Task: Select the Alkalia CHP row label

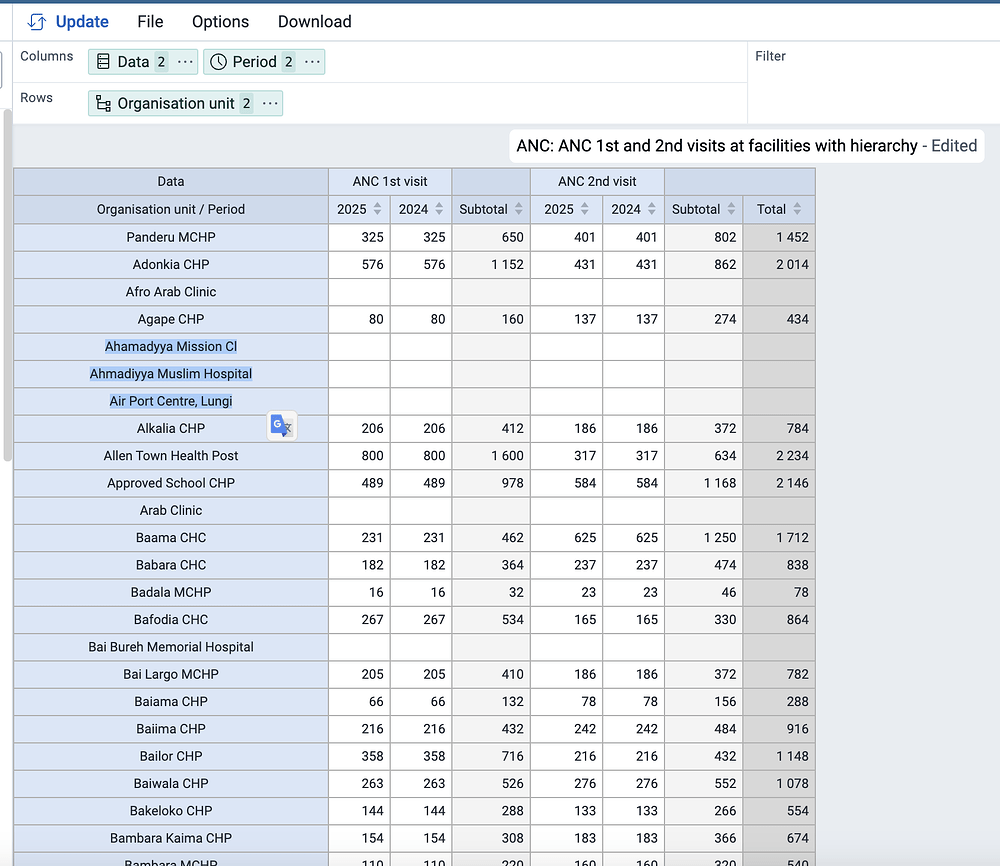Action: [x=171, y=429]
